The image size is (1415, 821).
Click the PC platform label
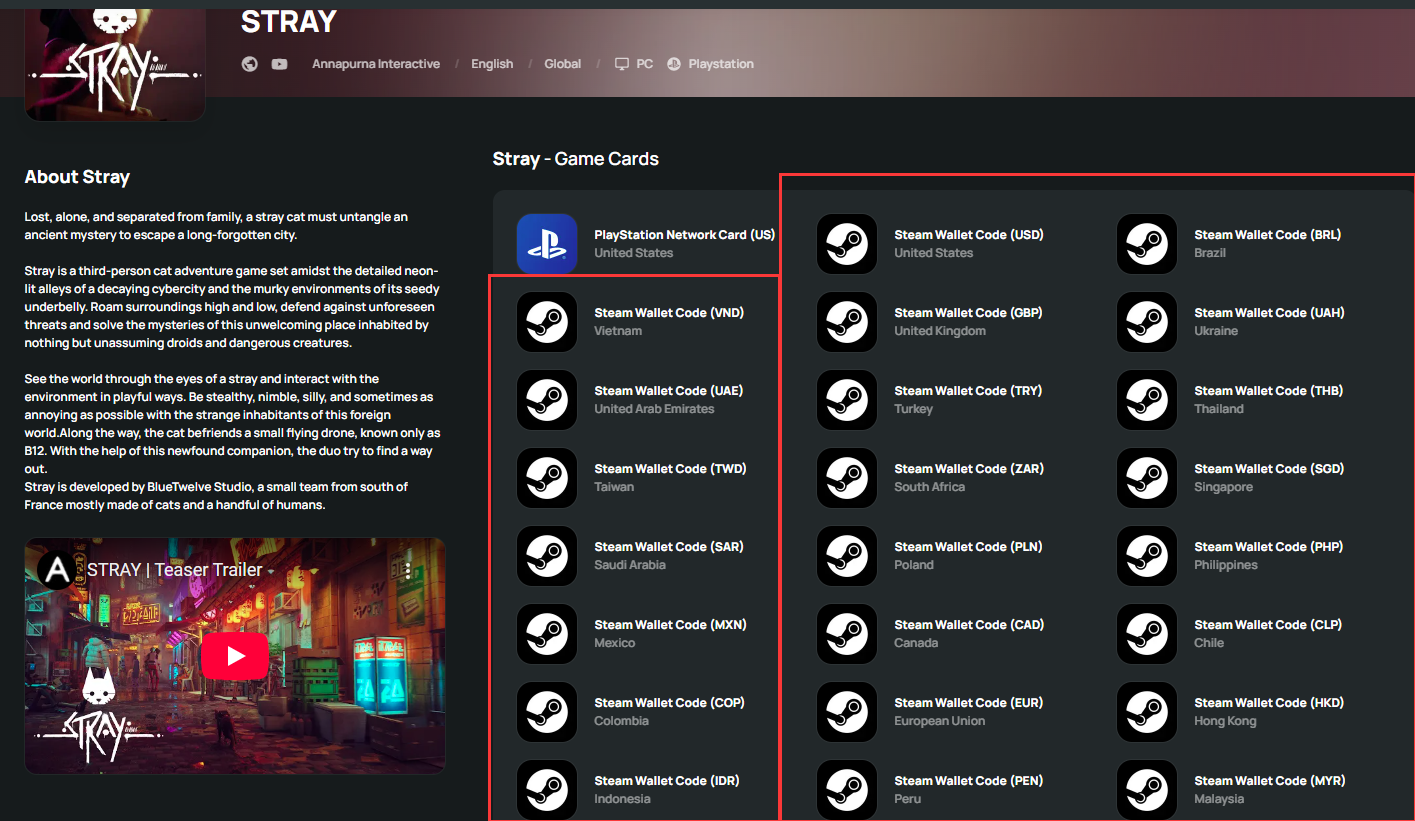[x=645, y=64]
